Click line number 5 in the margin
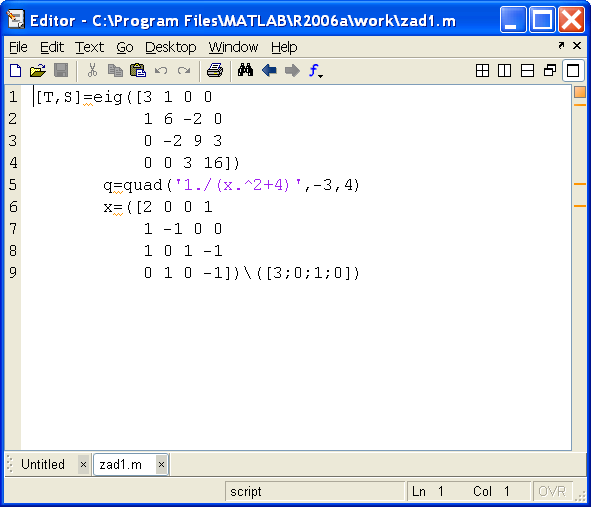 [x=13, y=185]
